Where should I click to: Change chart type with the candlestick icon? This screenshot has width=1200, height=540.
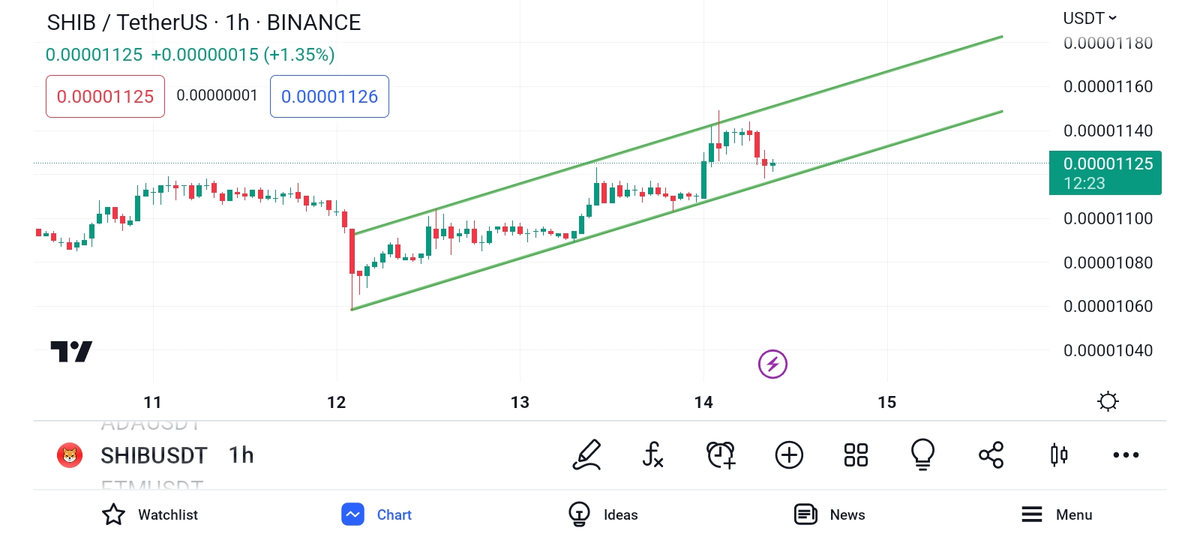pos(1058,455)
